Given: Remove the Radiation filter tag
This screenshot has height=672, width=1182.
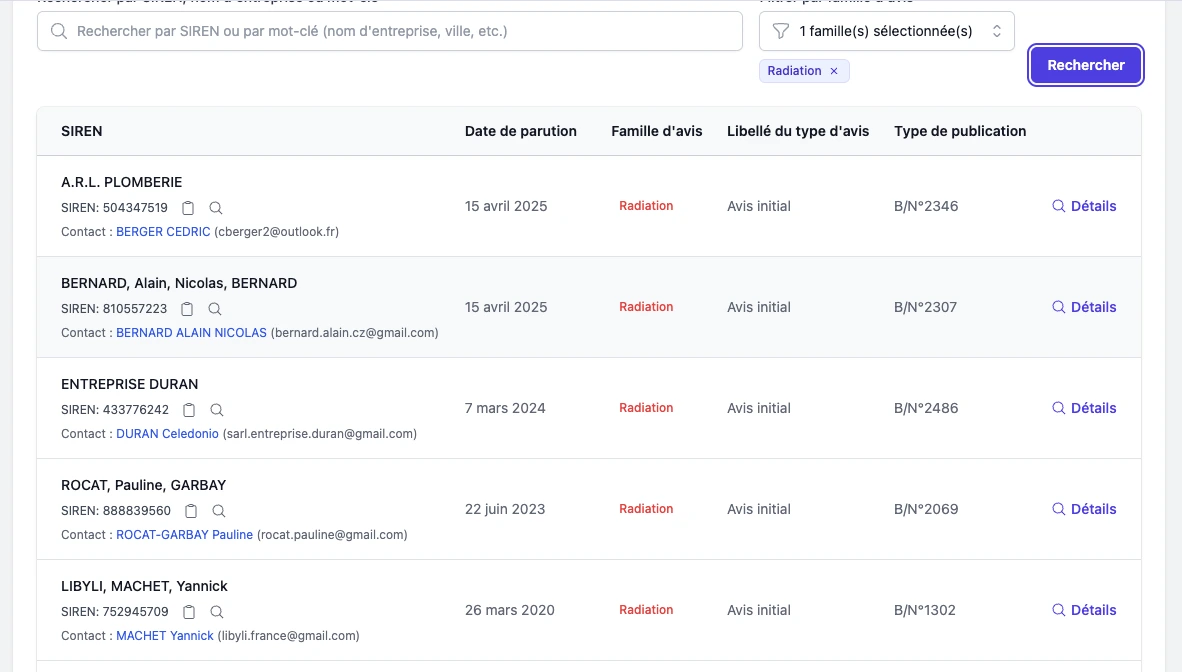Looking at the screenshot, I should click(x=834, y=71).
